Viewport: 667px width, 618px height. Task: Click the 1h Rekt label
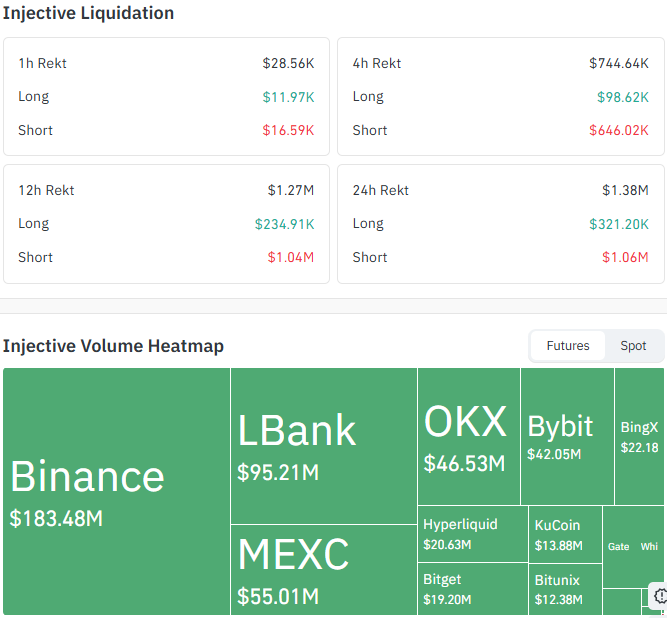(x=42, y=63)
